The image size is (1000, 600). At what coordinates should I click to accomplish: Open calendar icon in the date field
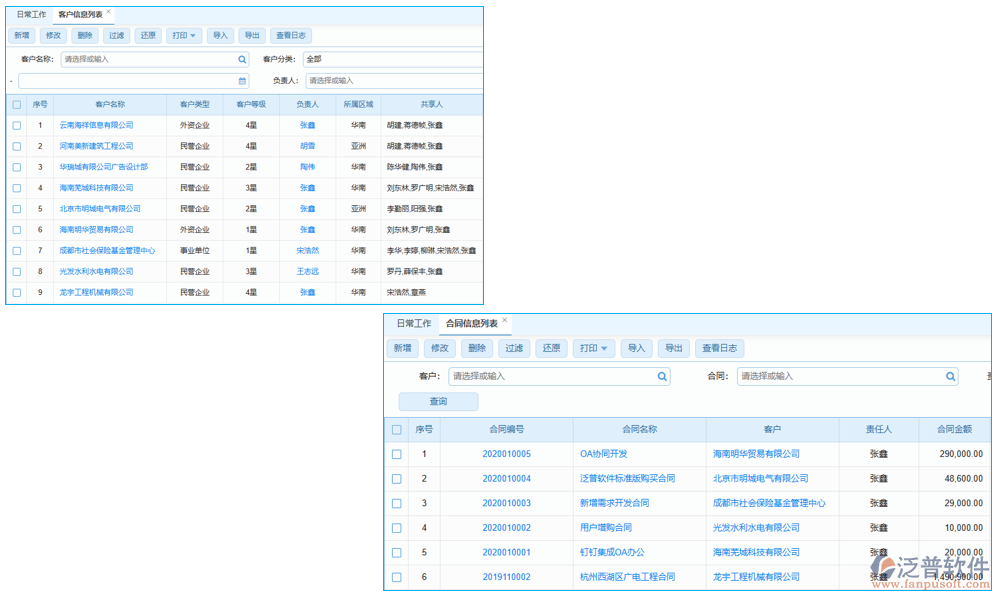tap(242, 81)
